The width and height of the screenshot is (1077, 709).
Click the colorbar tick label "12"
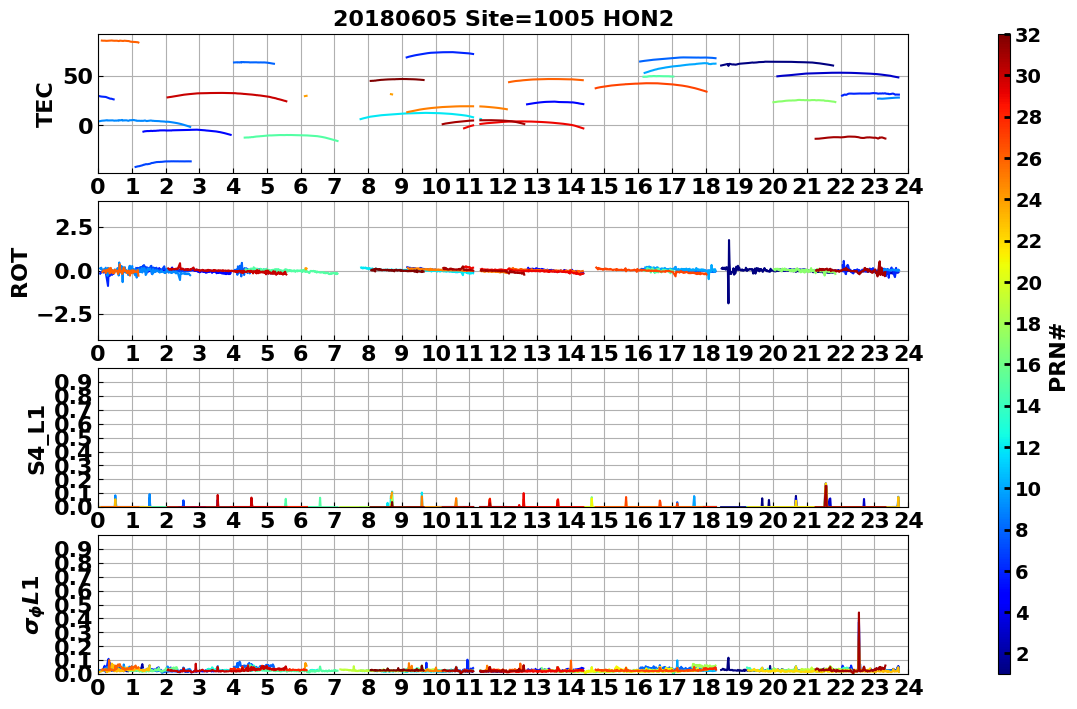pyautogui.click(x=1028, y=447)
